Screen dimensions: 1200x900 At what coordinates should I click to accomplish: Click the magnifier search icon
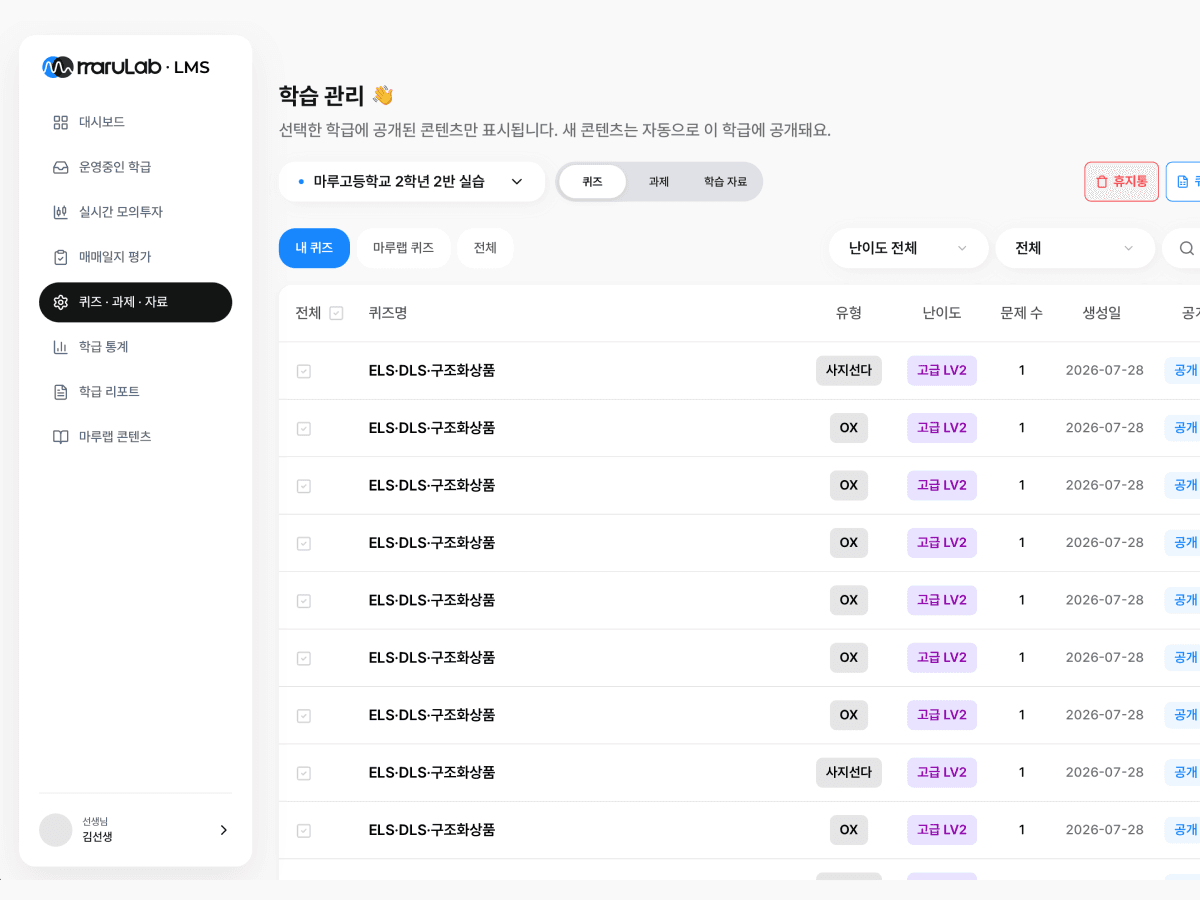1186,248
